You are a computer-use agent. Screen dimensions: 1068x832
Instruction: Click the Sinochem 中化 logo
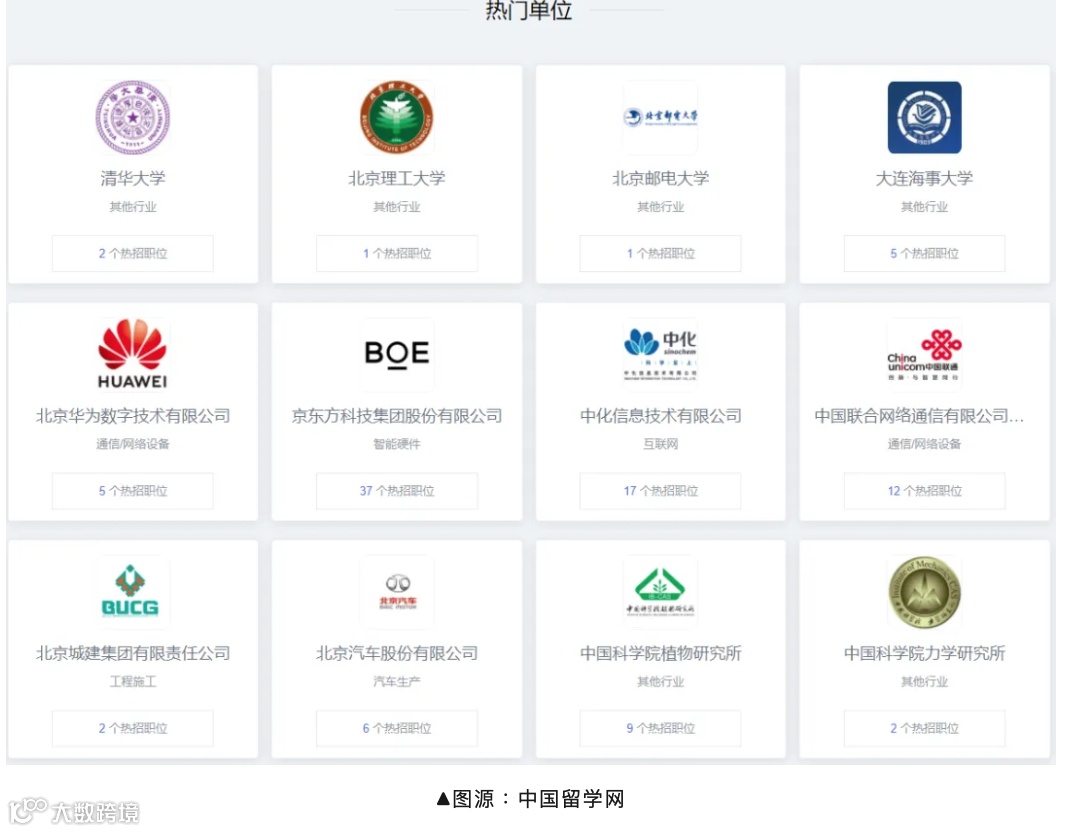point(660,354)
